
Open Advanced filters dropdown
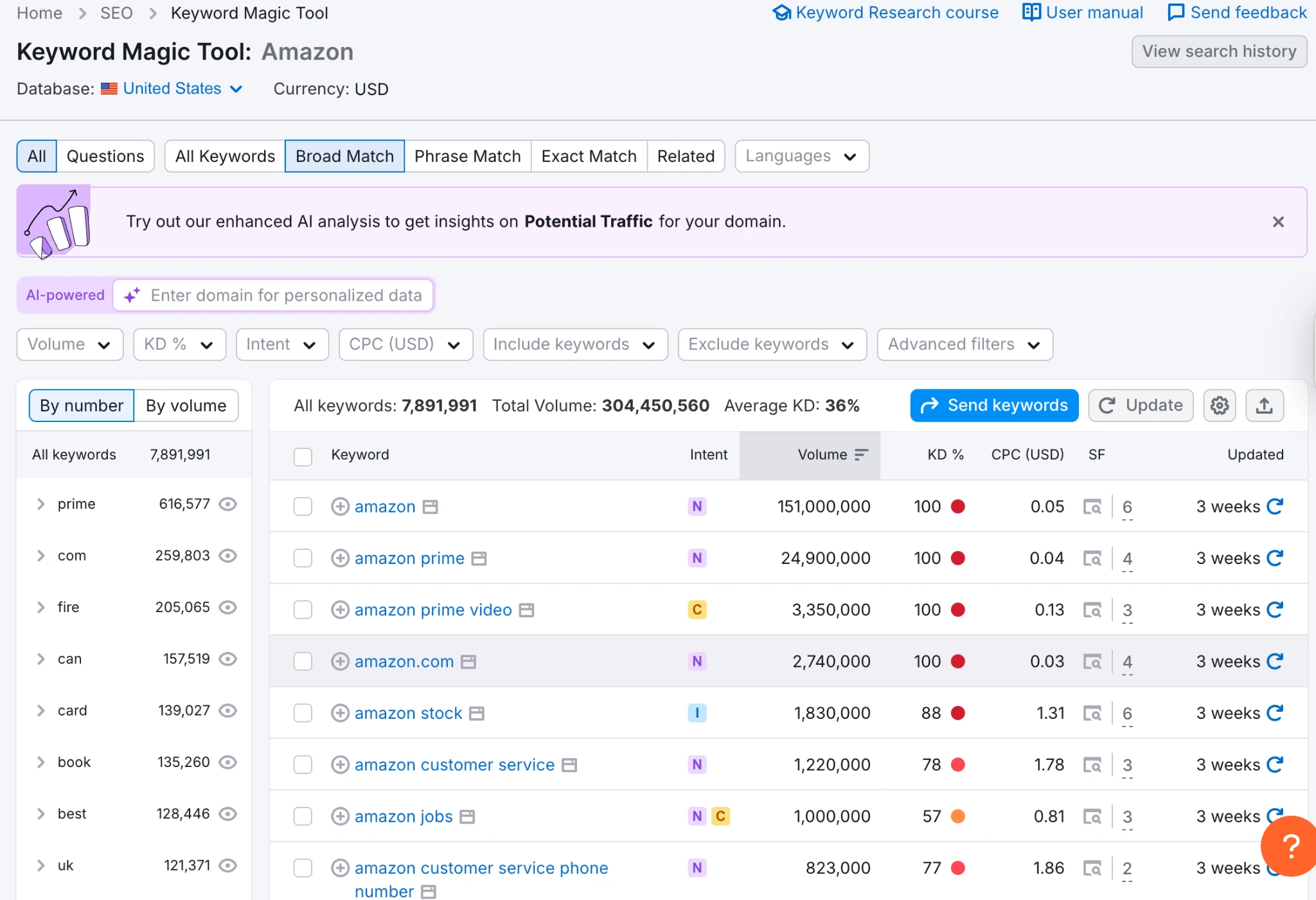(x=965, y=344)
